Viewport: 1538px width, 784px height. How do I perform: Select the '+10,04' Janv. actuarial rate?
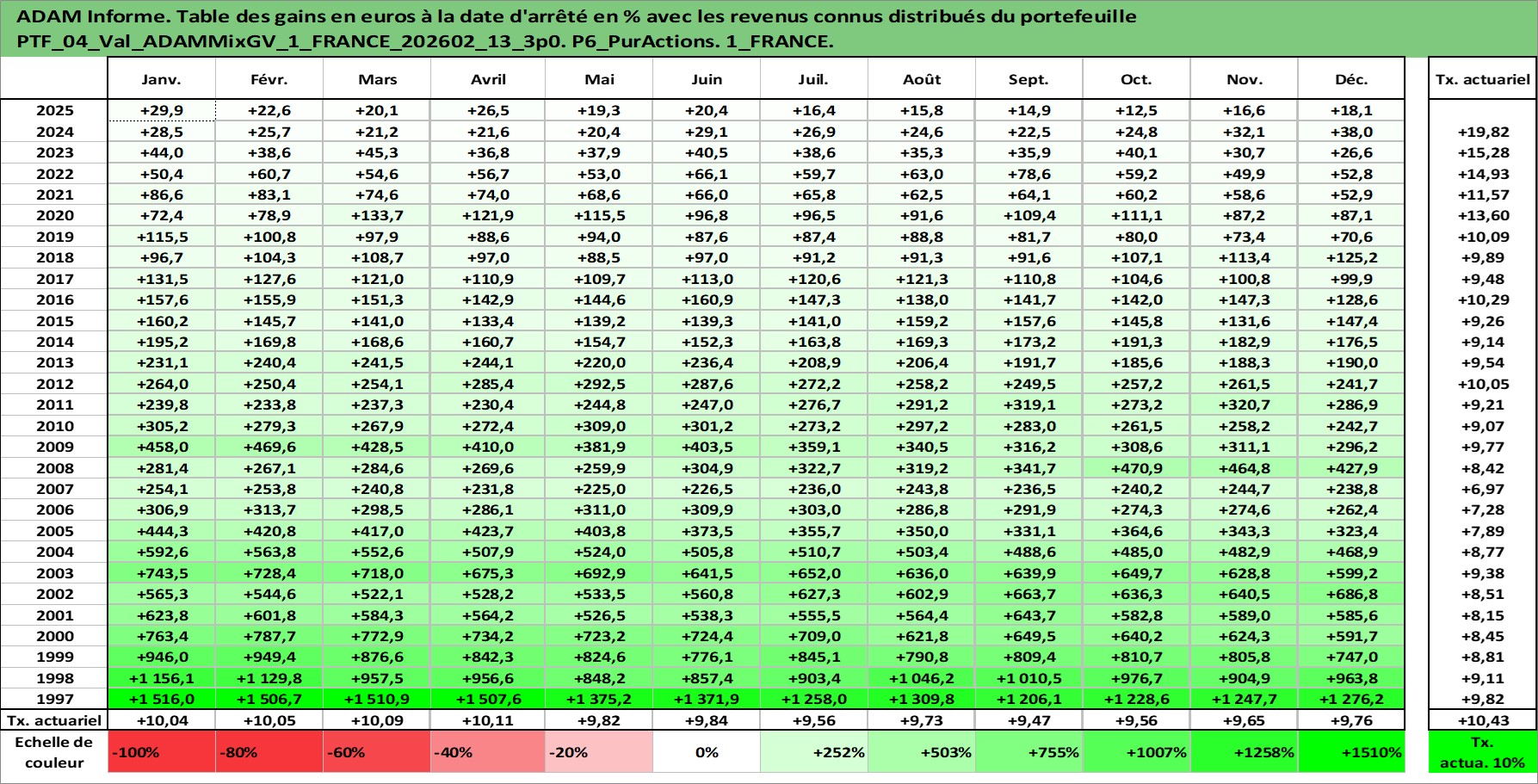click(x=161, y=720)
